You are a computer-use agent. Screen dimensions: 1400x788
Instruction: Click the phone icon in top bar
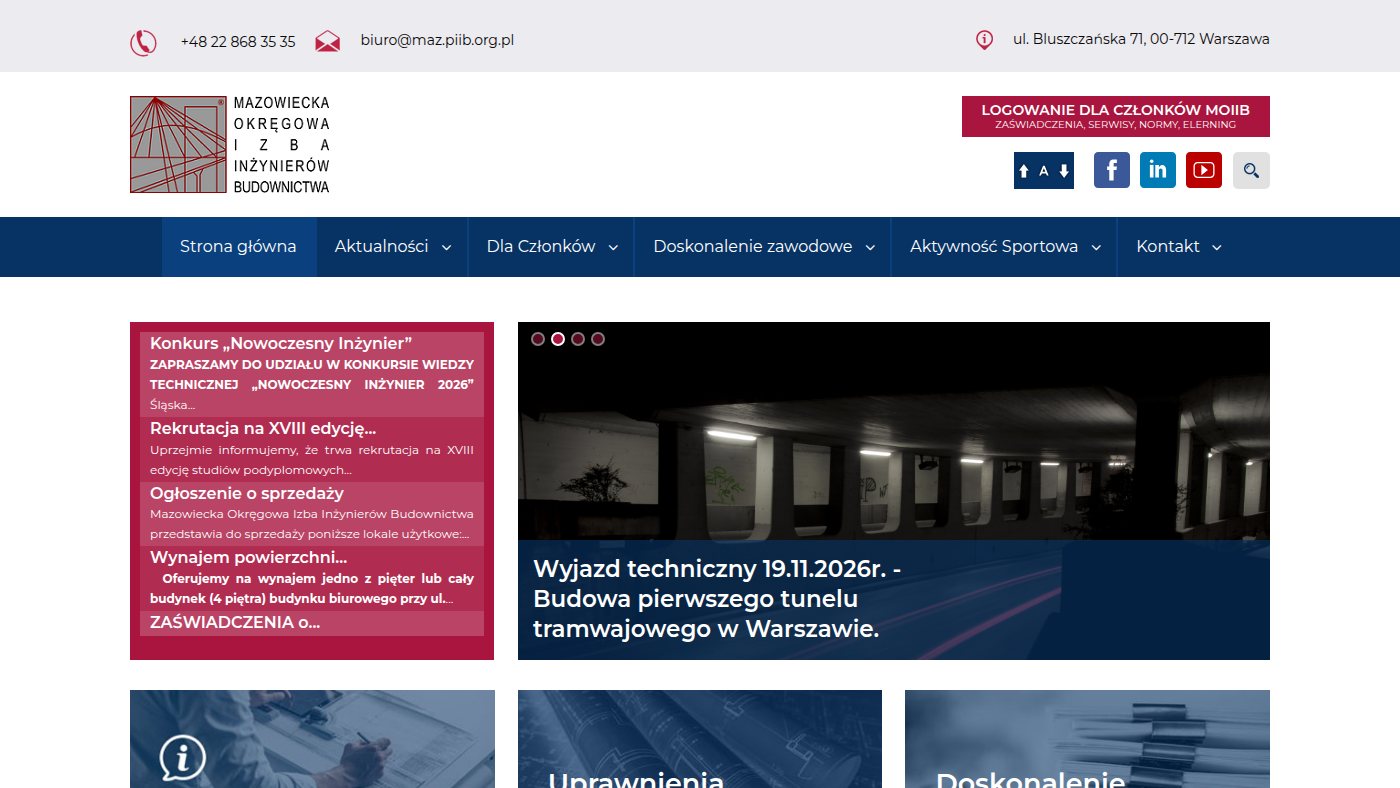(x=143, y=43)
